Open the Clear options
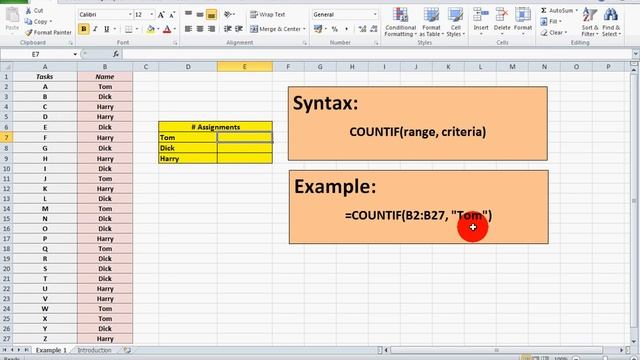 click(553, 33)
